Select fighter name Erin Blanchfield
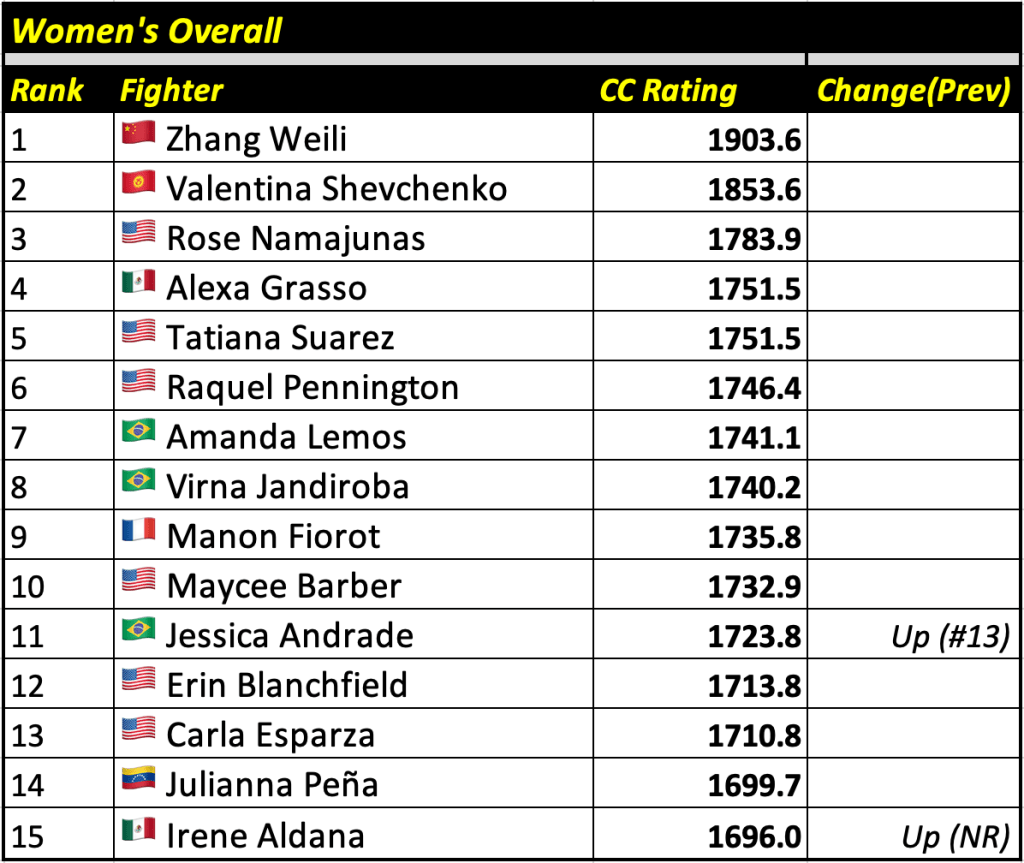 [287, 685]
